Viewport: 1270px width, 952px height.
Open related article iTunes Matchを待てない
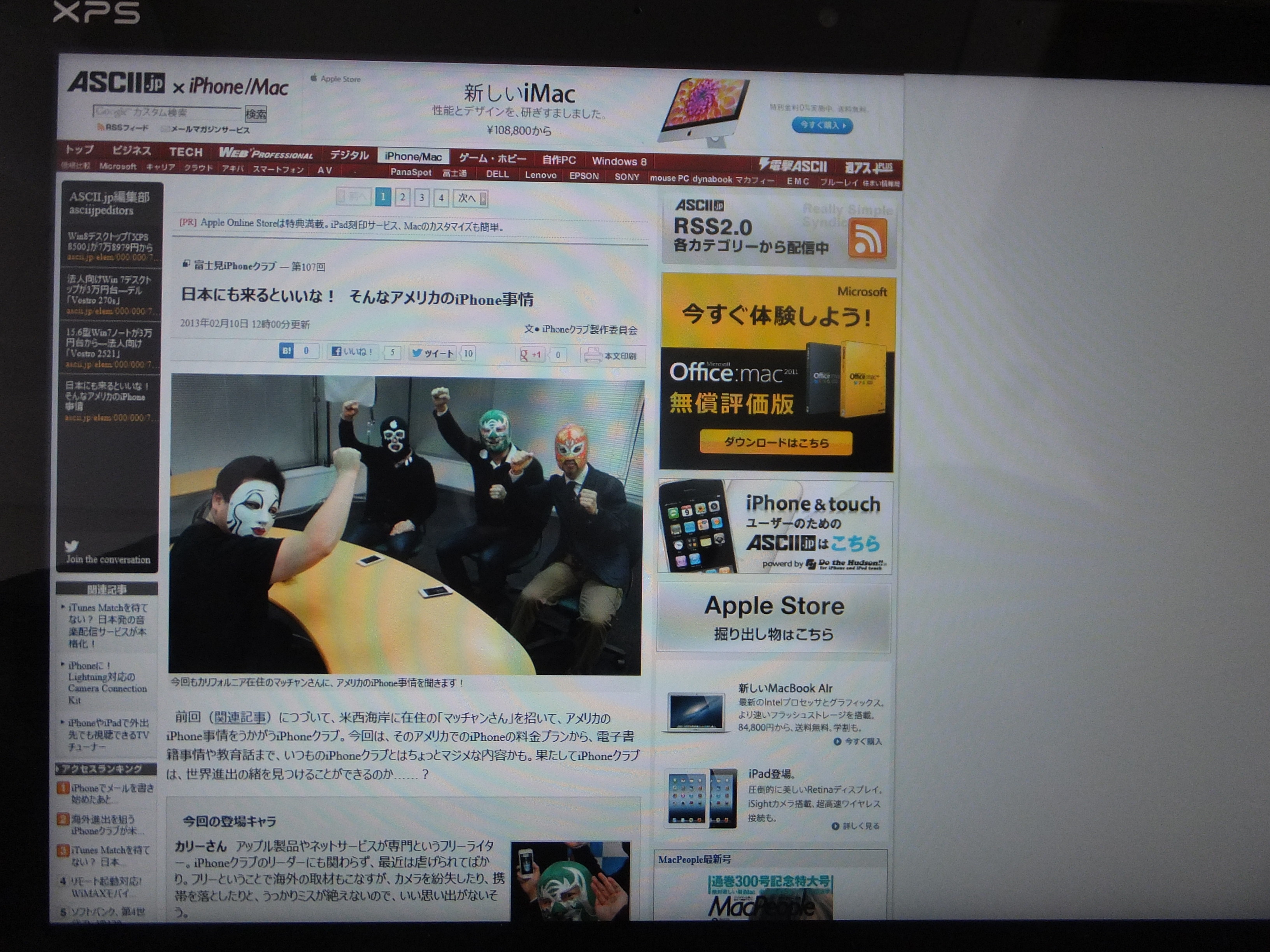pos(107,625)
